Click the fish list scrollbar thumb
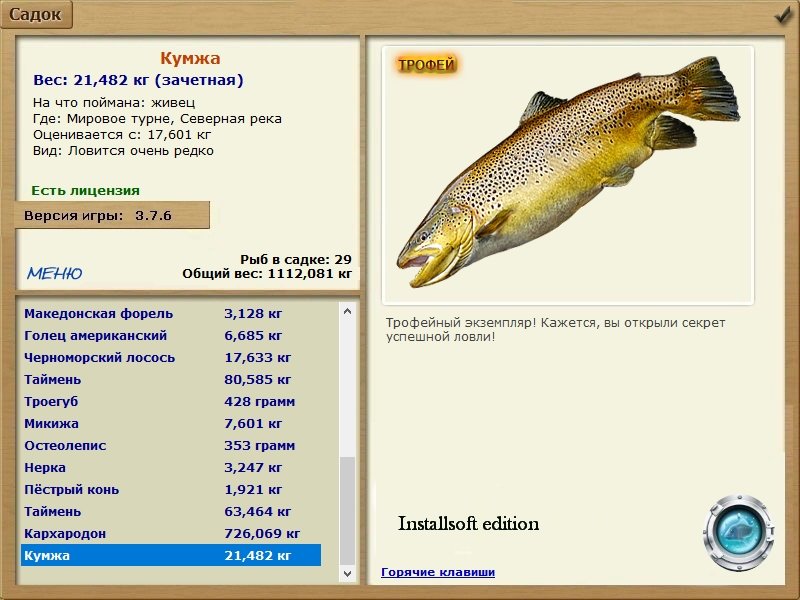 [347, 511]
